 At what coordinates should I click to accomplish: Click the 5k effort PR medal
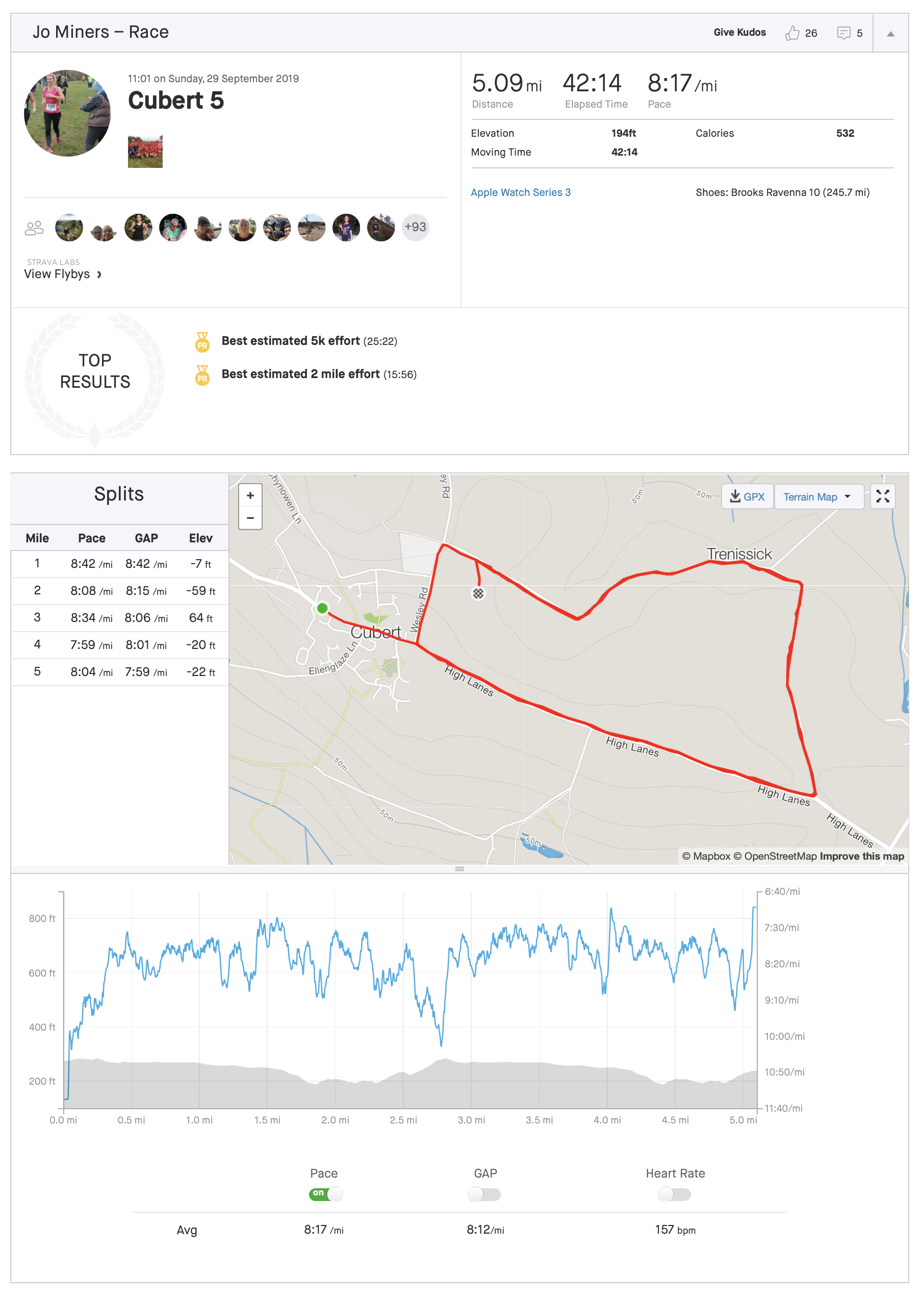coord(202,341)
